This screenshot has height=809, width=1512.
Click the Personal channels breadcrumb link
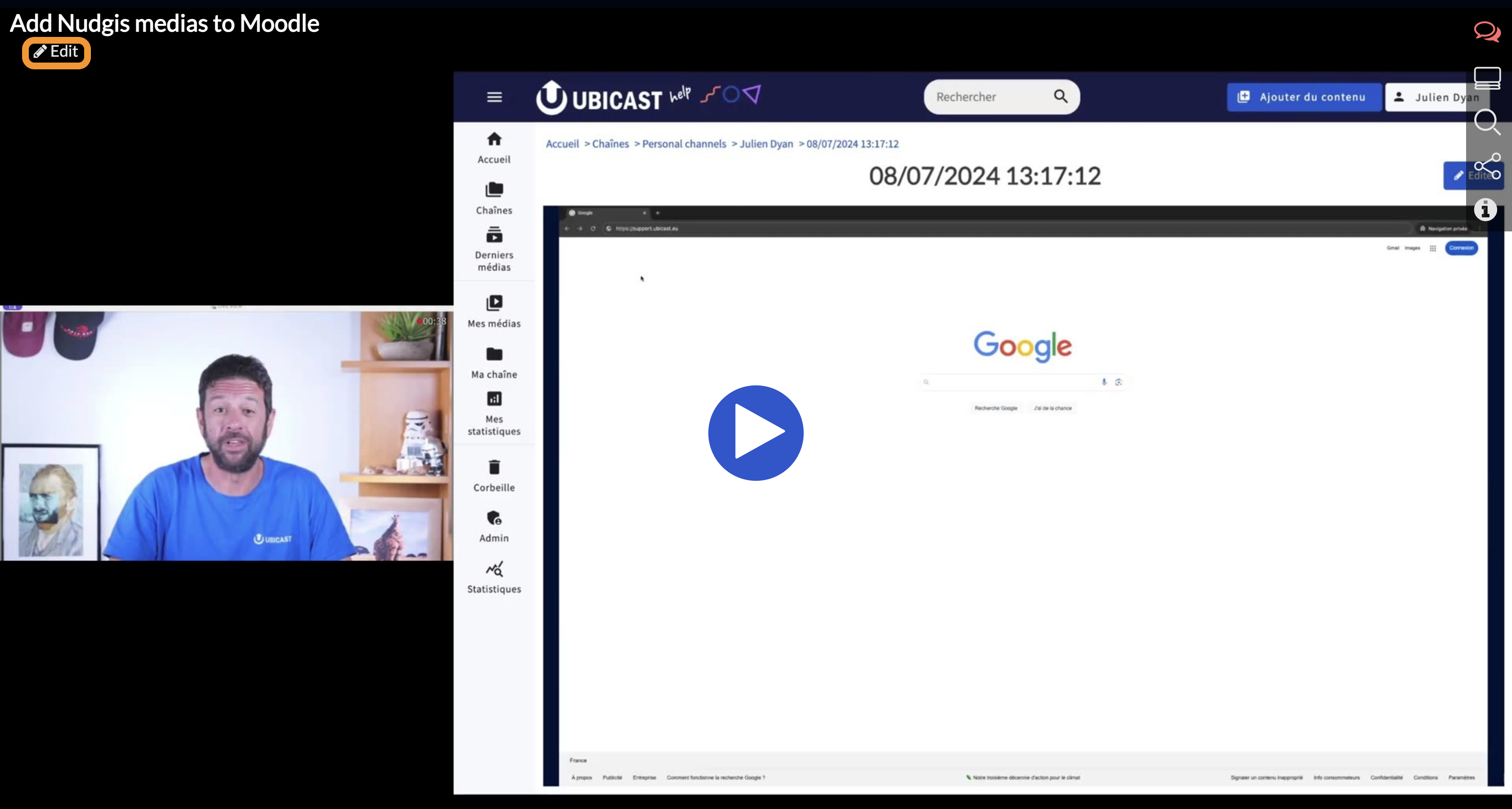click(684, 144)
